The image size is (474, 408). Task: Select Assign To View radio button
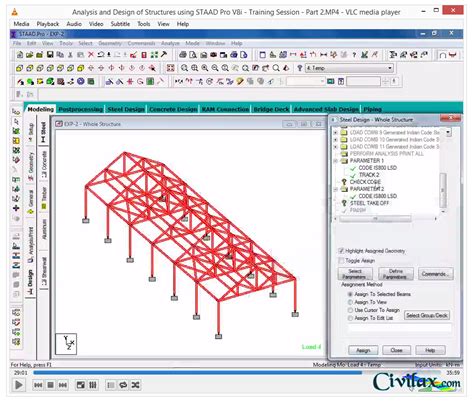(350, 302)
